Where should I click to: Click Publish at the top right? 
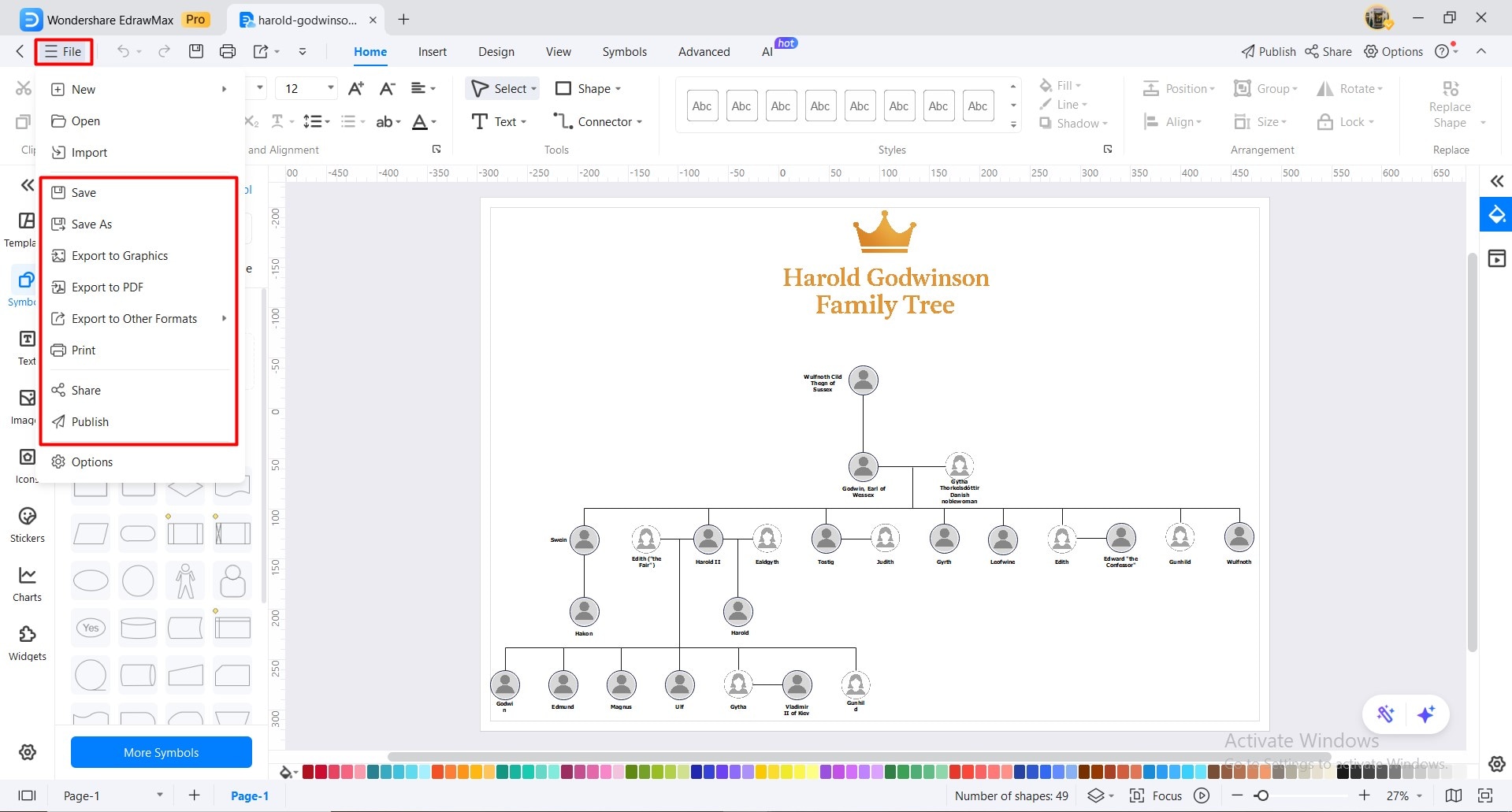click(1267, 51)
